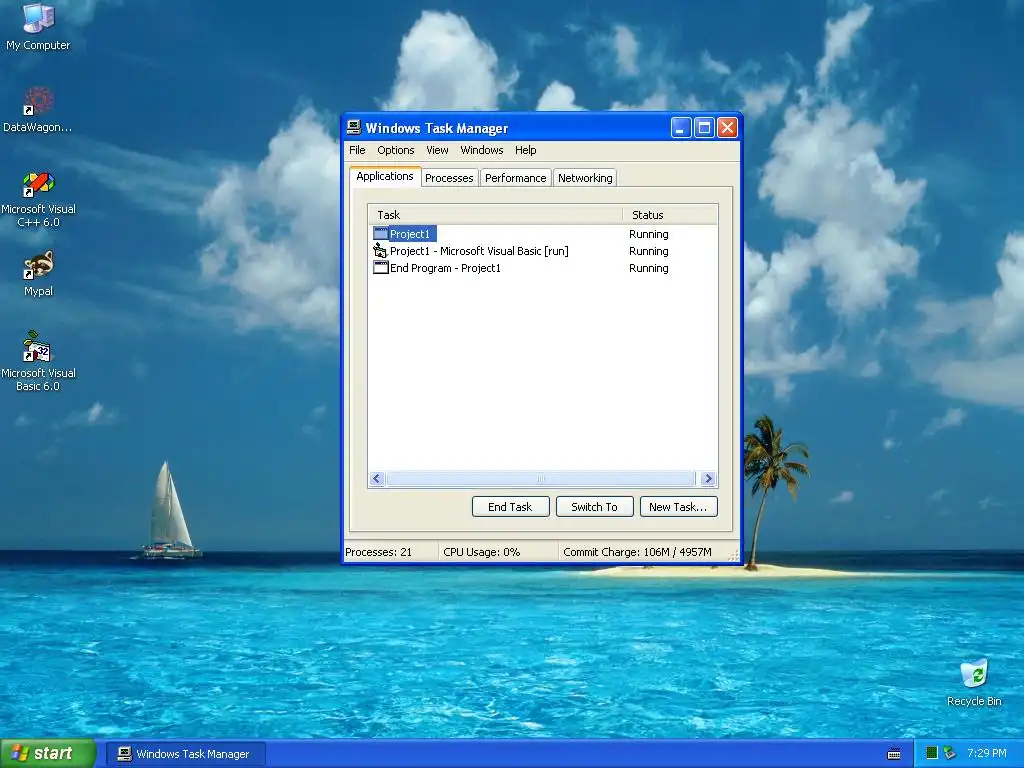Switch to the Performance tab
This screenshot has height=768, width=1024.
[x=515, y=178]
